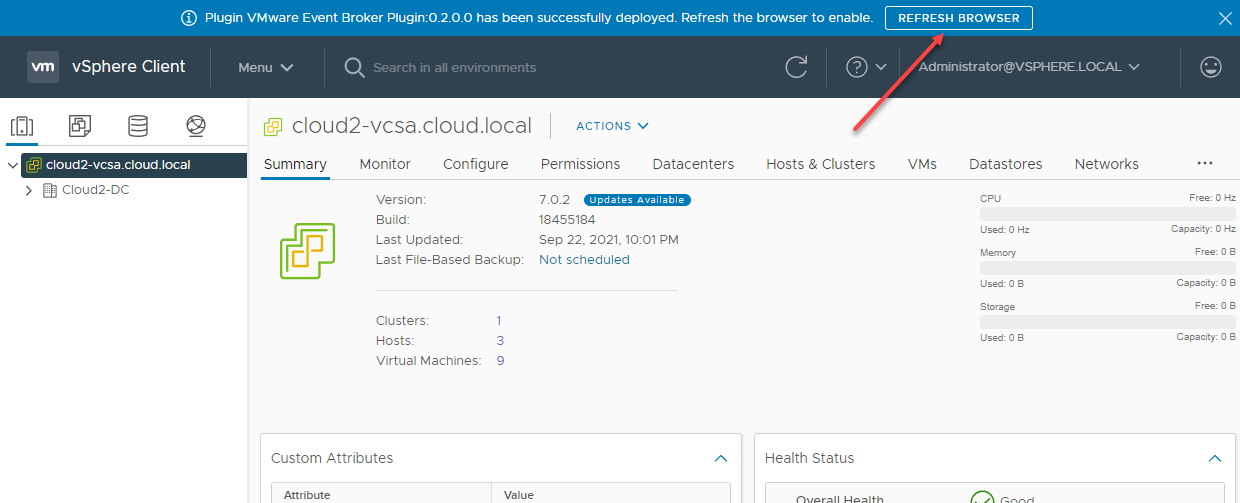Screen dimensions: 1240x503
Task: Collapse the Custom Attributes panel
Action: [x=721, y=458]
